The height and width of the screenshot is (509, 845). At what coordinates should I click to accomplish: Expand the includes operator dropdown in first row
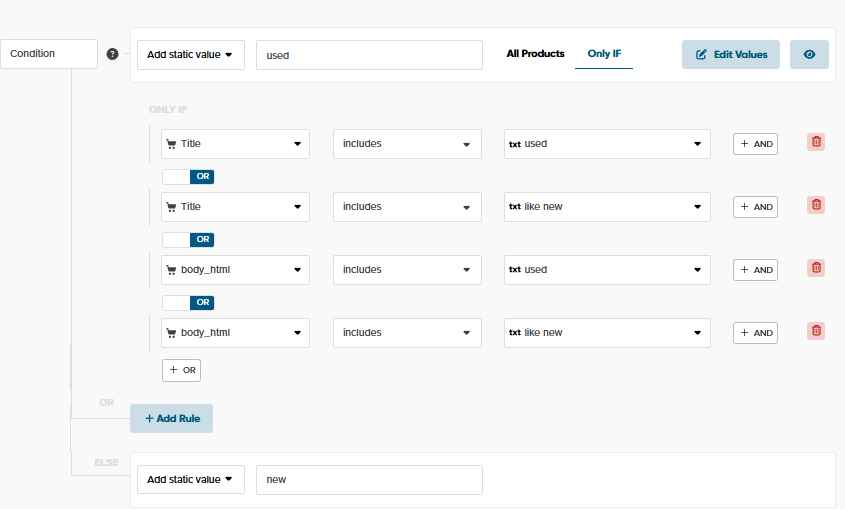[x=407, y=144]
